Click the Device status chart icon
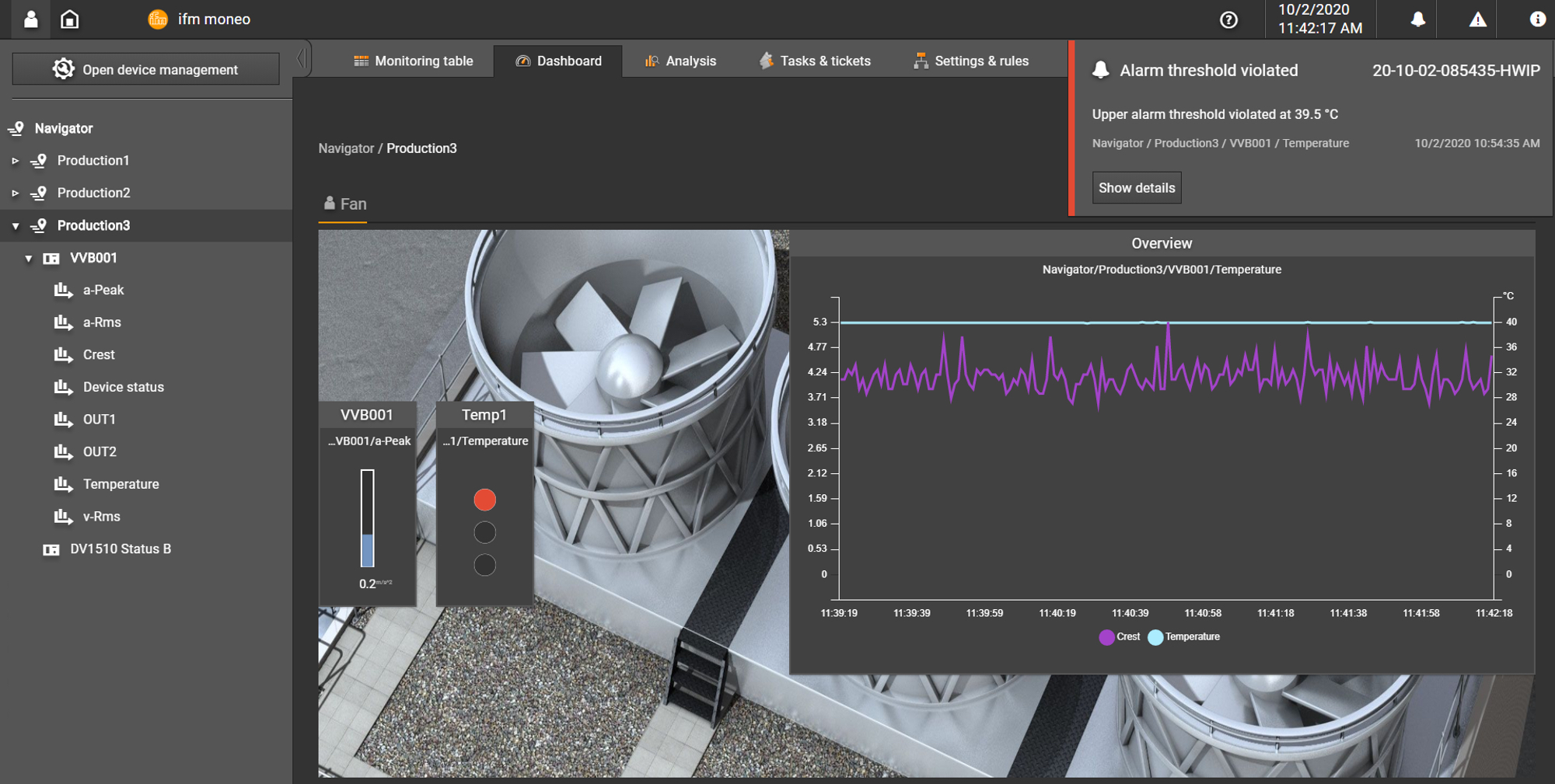The image size is (1555, 784). pyautogui.click(x=65, y=387)
